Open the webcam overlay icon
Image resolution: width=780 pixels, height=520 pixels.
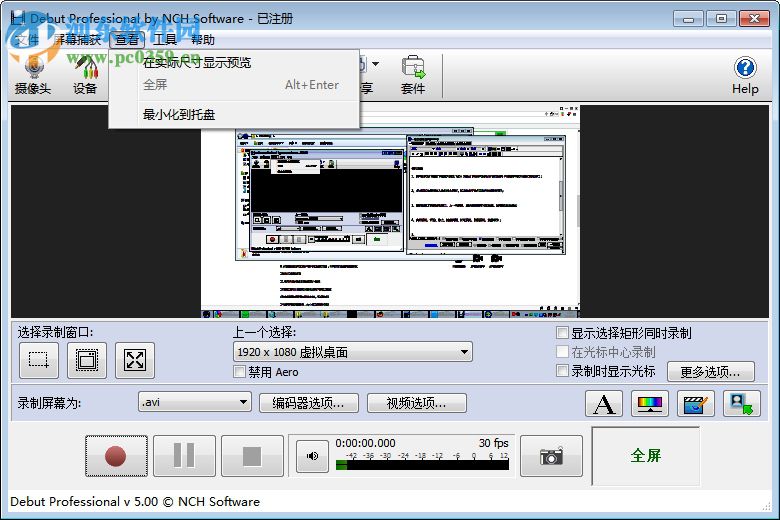[742, 404]
